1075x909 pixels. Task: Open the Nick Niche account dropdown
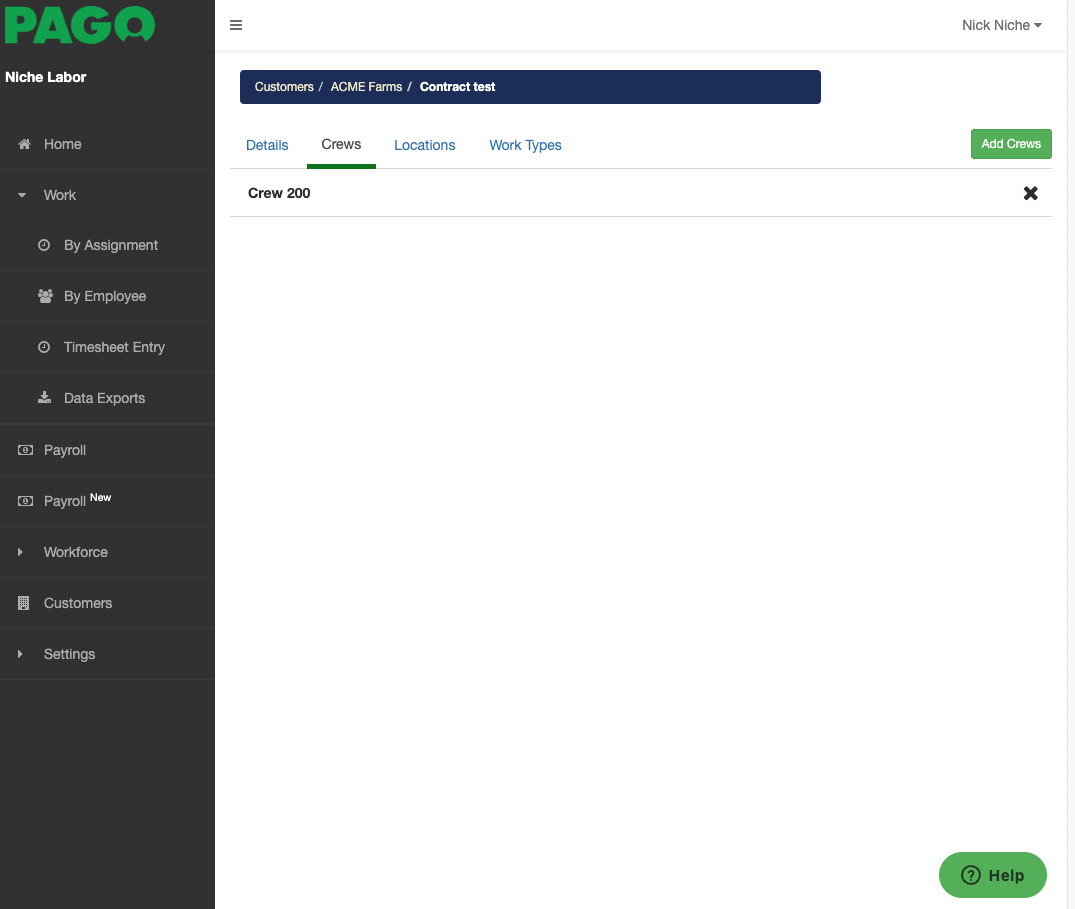coord(1001,25)
